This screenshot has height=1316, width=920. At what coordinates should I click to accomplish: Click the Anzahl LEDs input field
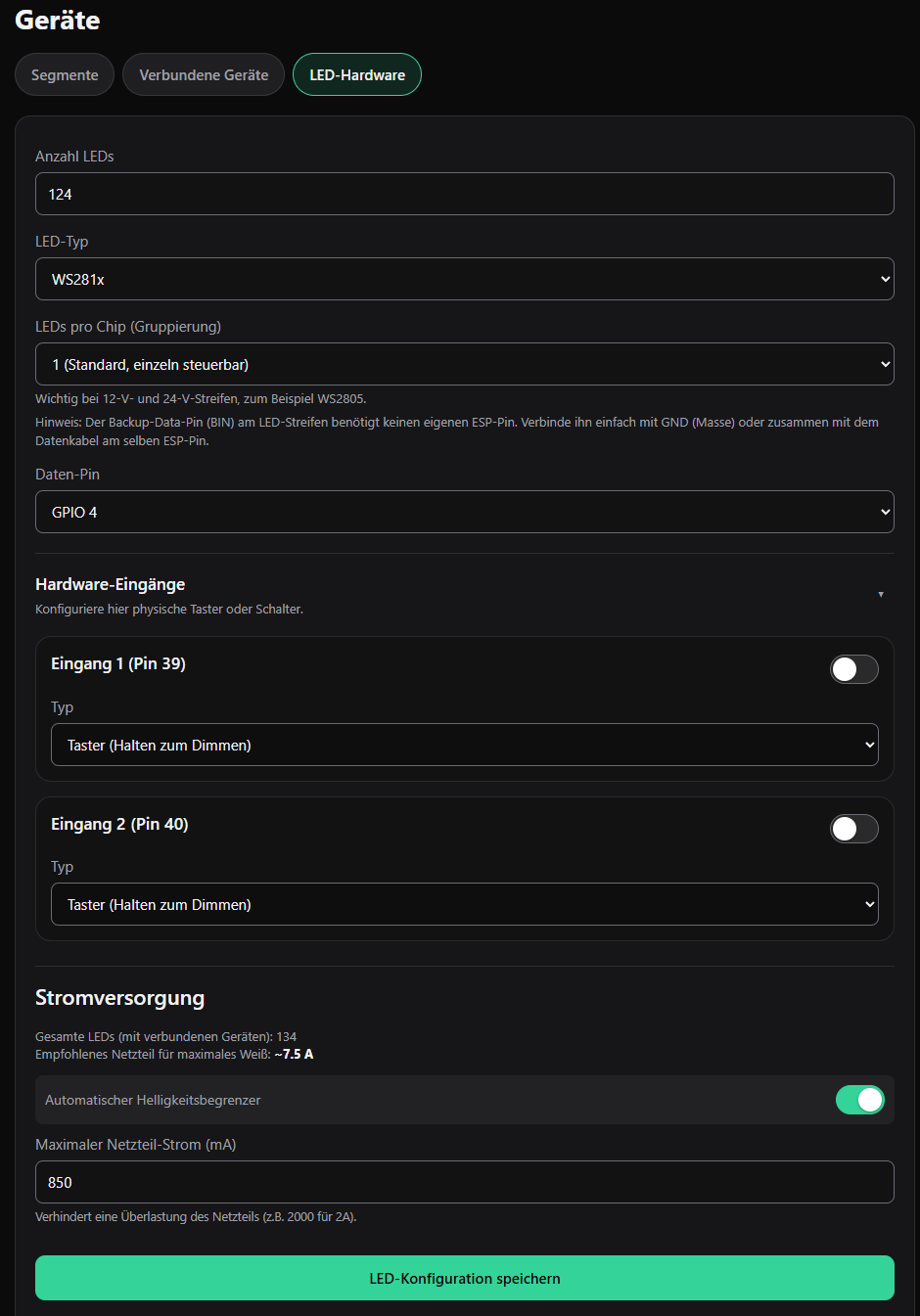pyautogui.click(x=465, y=194)
